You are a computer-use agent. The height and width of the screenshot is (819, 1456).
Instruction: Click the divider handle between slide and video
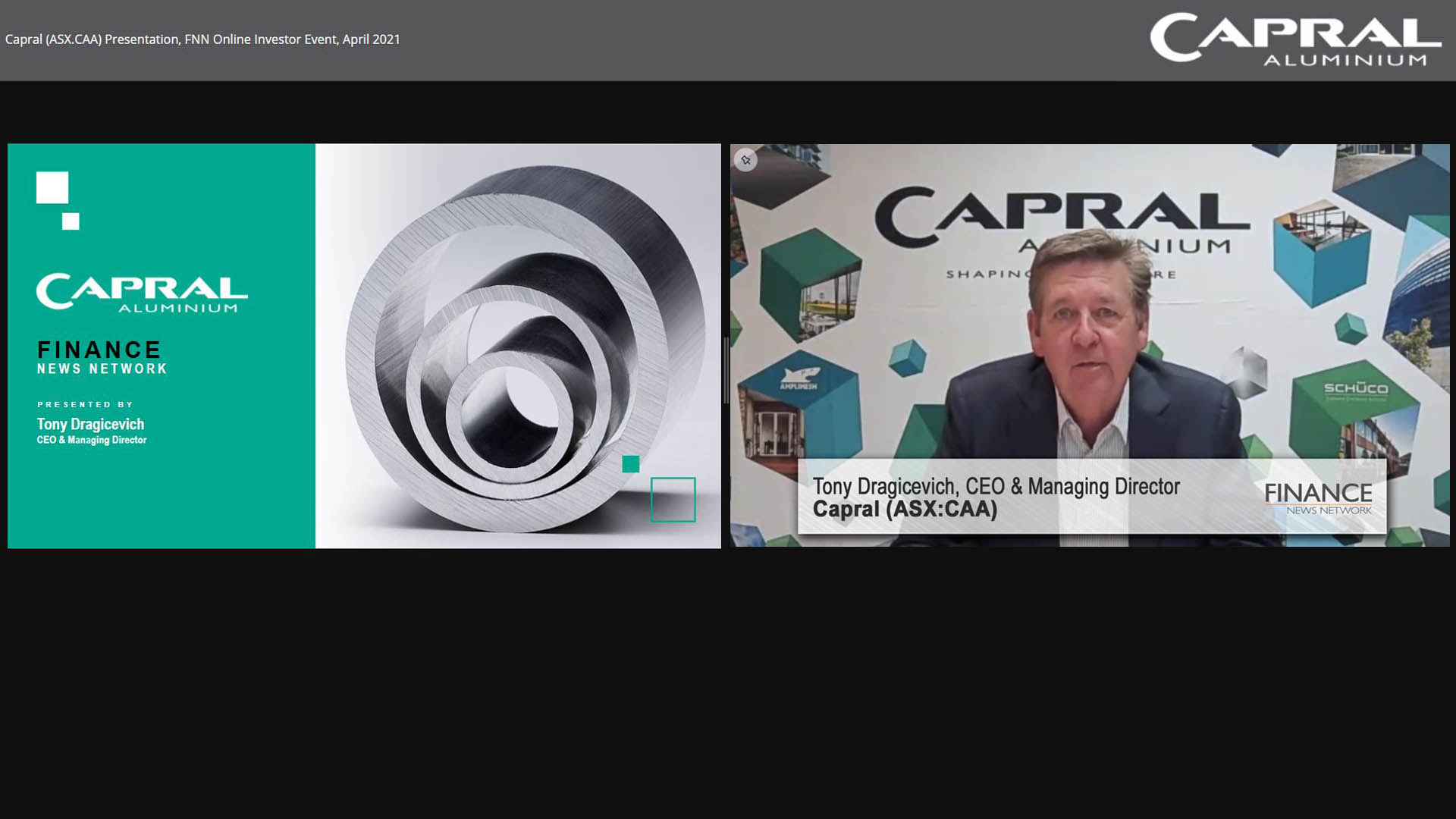(x=726, y=372)
